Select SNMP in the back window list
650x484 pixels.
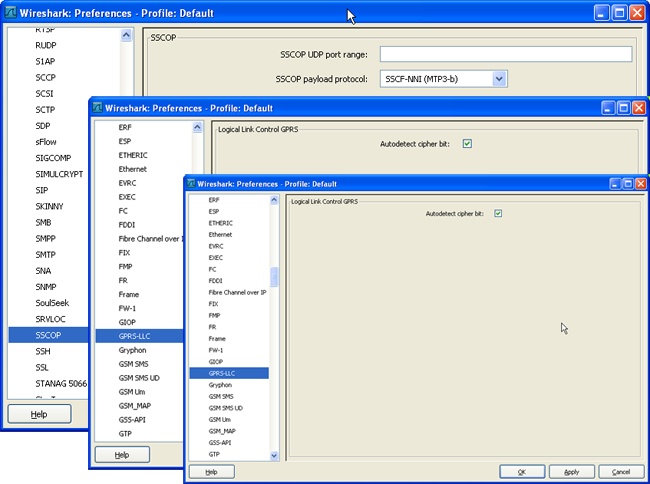coord(46,287)
